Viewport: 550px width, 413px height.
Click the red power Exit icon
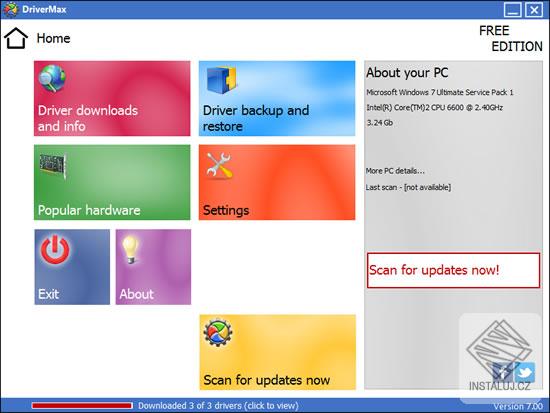coord(55,249)
